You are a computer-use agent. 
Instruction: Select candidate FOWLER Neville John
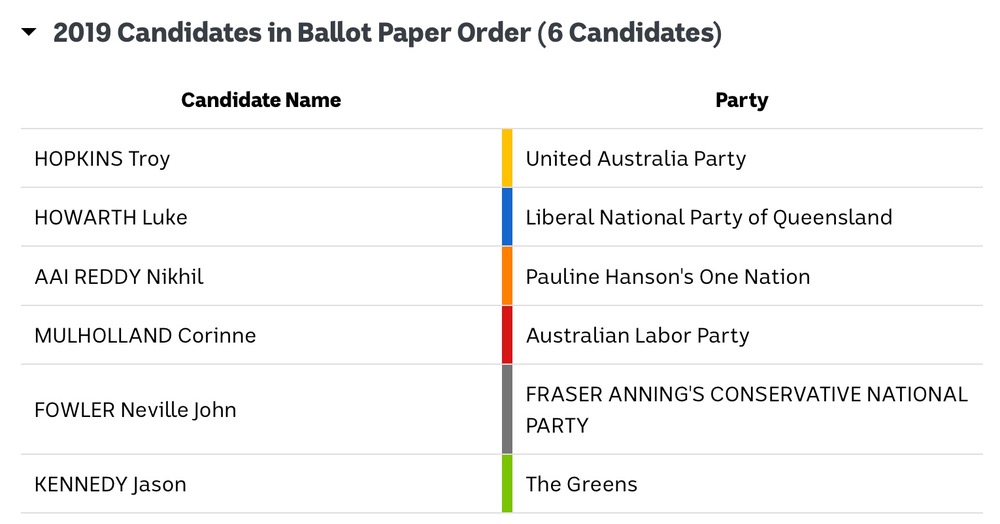135,409
